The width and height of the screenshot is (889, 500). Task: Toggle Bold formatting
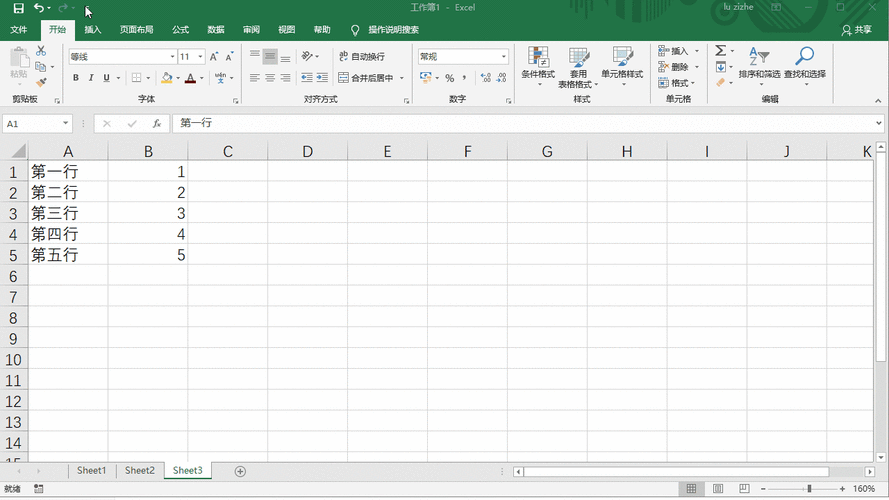[75, 78]
